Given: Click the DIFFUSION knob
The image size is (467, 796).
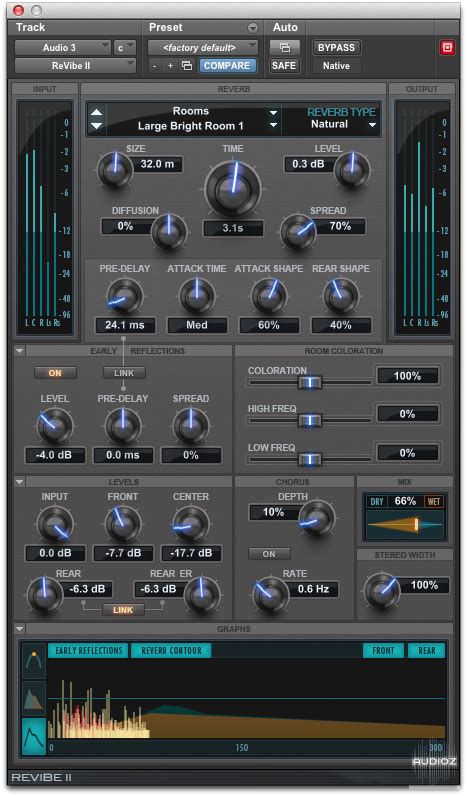Looking at the screenshot, I should 169,231.
